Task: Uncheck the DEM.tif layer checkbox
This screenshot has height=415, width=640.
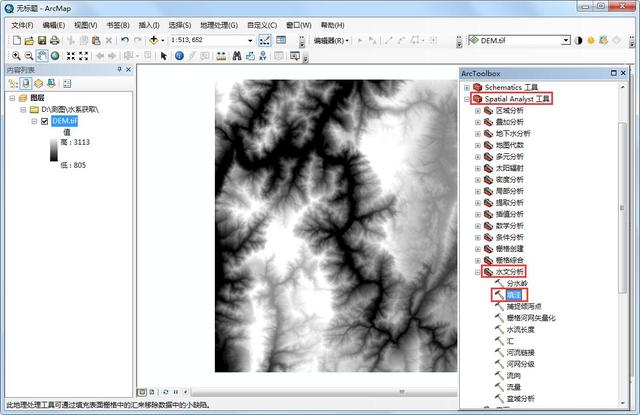Action: tap(45, 121)
